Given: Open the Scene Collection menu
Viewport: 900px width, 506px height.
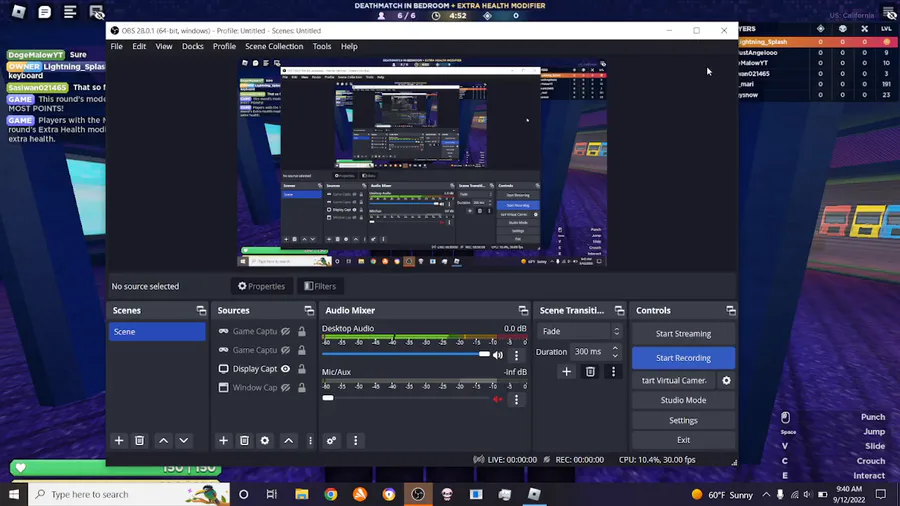Looking at the screenshot, I should pos(274,46).
